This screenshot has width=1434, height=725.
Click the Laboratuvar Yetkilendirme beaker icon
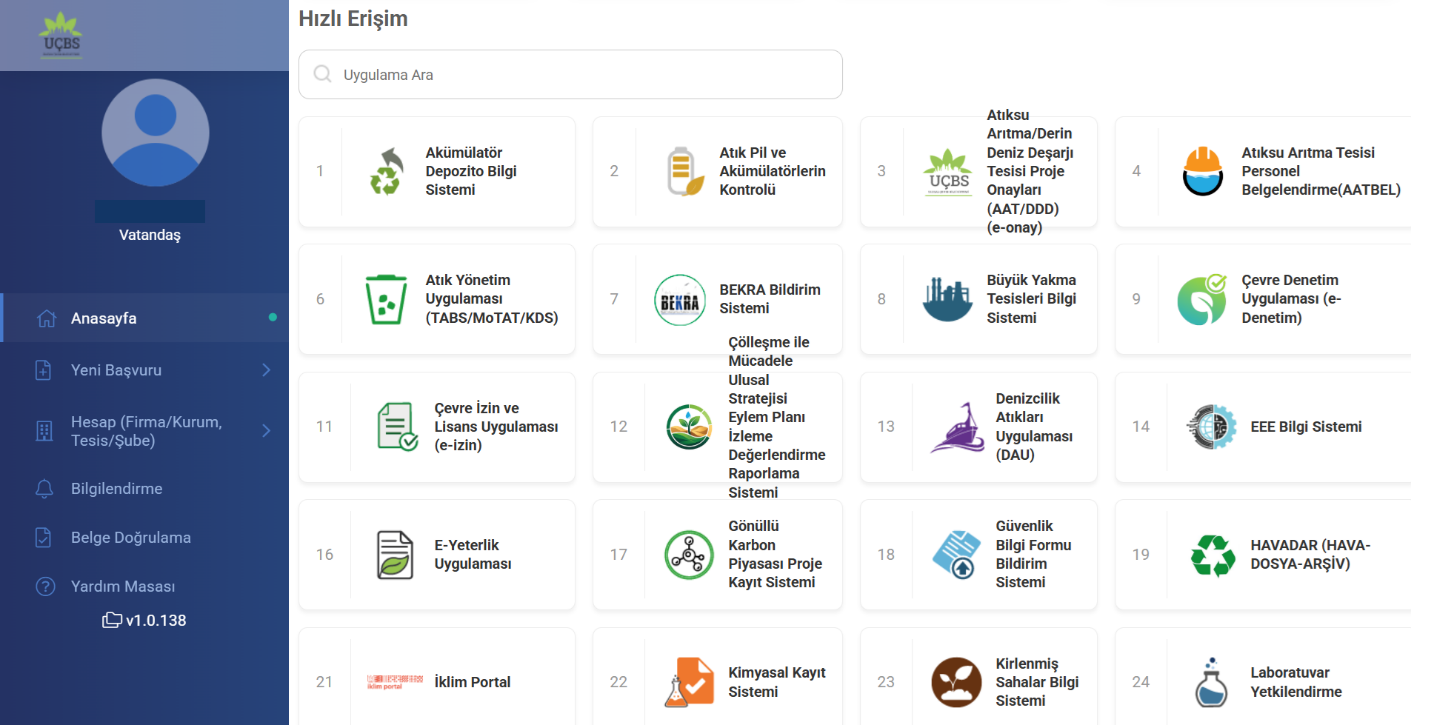click(1211, 682)
